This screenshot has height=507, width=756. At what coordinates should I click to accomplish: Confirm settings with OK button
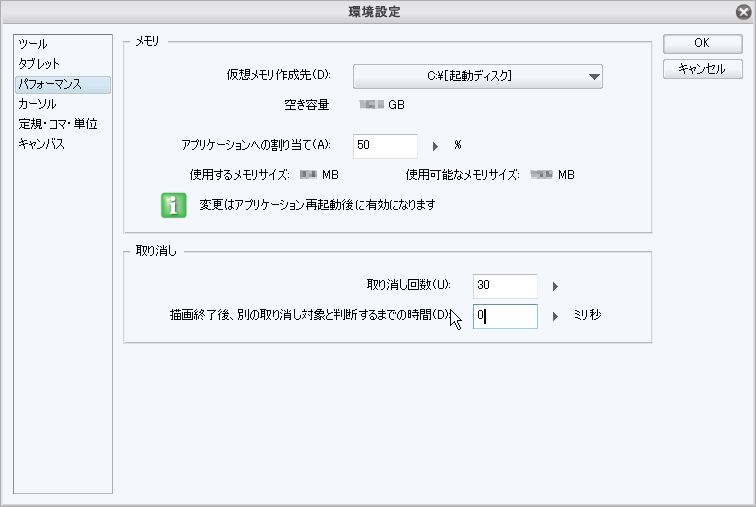coord(702,43)
